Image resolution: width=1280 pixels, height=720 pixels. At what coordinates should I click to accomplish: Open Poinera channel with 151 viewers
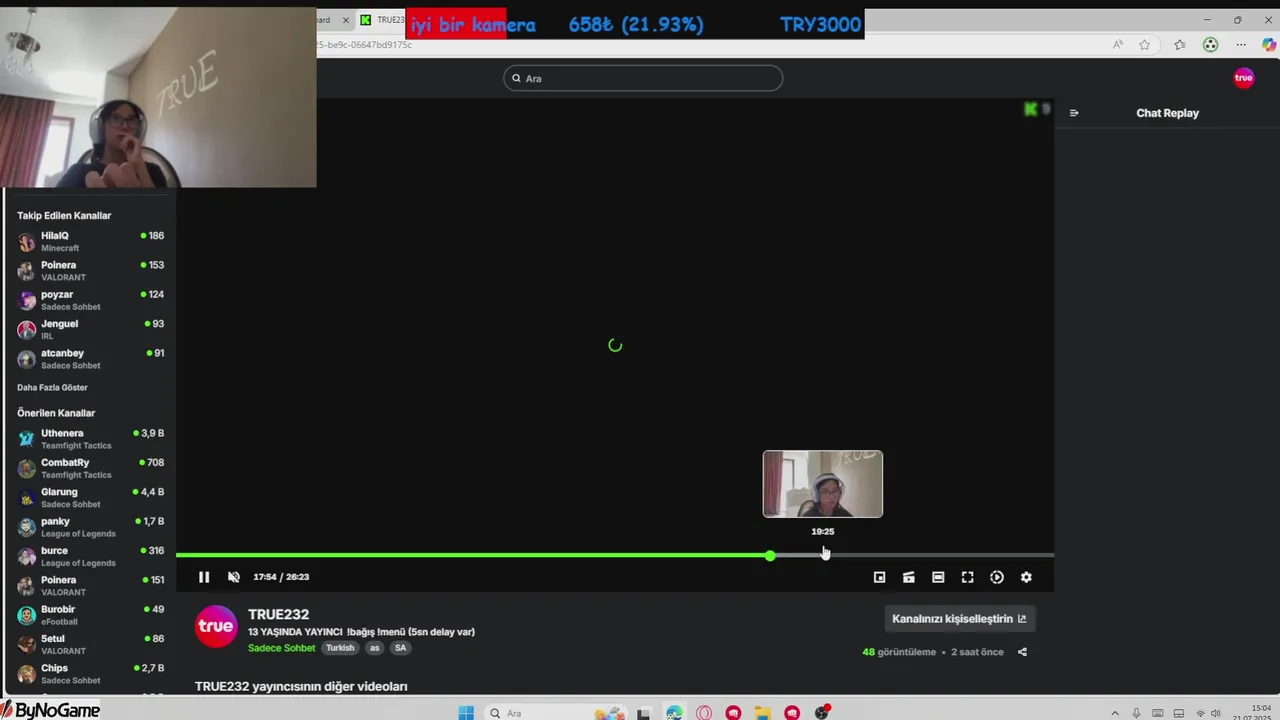[90, 586]
